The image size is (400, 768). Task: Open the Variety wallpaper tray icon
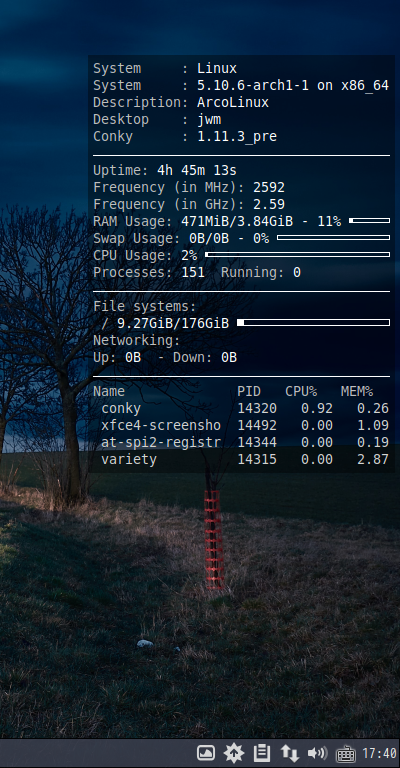(206, 753)
